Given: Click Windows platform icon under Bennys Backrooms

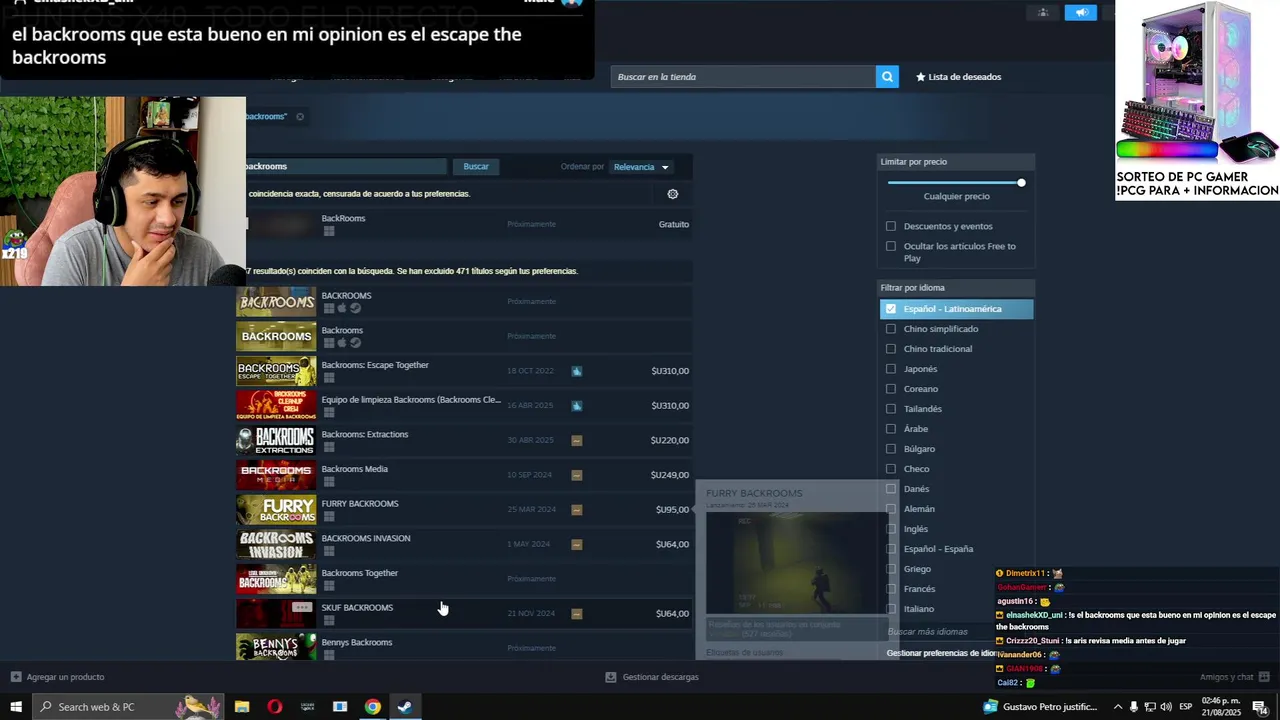Looking at the screenshot, I should pyautogui.click(x=328, y=655).
